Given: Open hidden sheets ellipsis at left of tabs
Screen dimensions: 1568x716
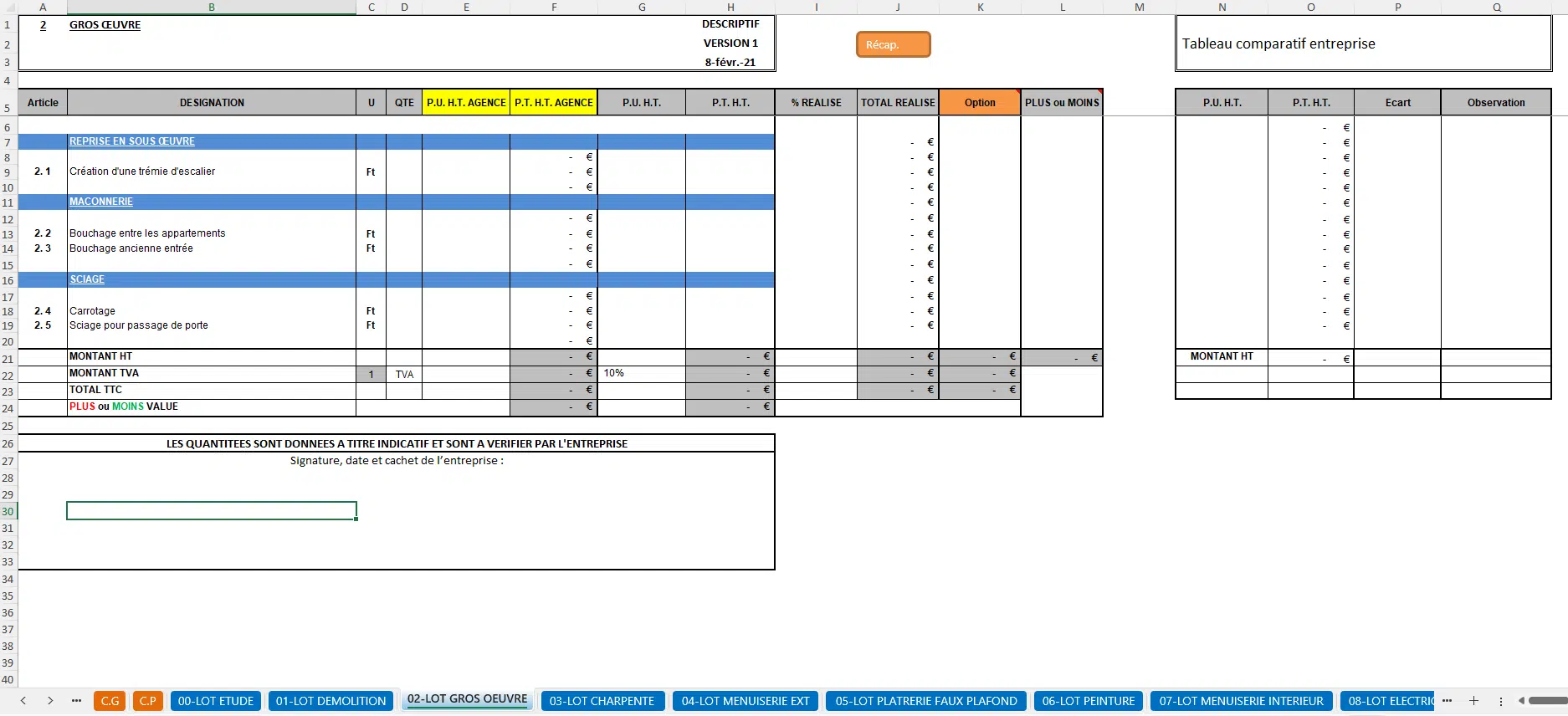Looking at the screenshot, I should pos(76,701).
